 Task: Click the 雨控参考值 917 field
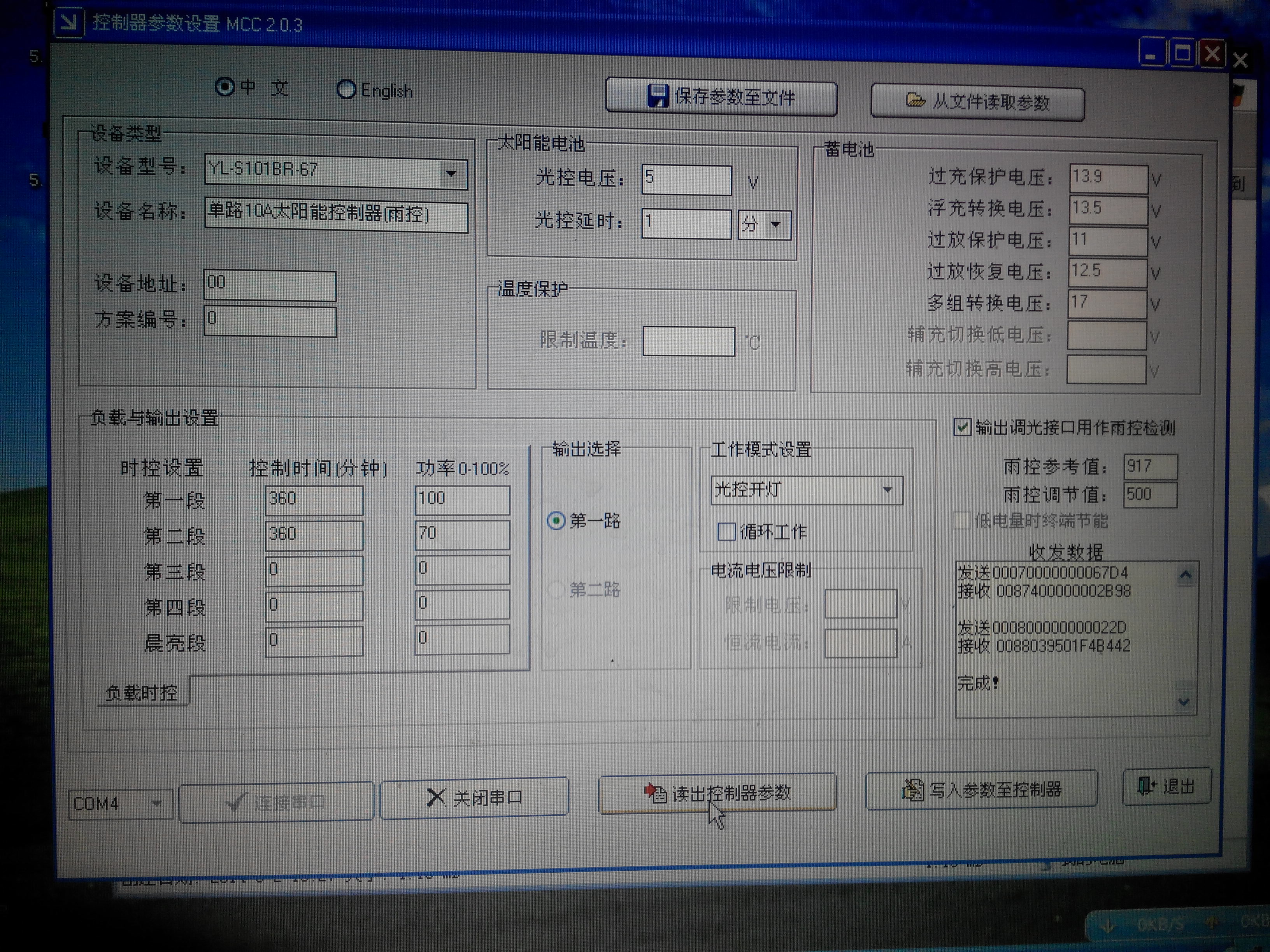point(1150,467)
